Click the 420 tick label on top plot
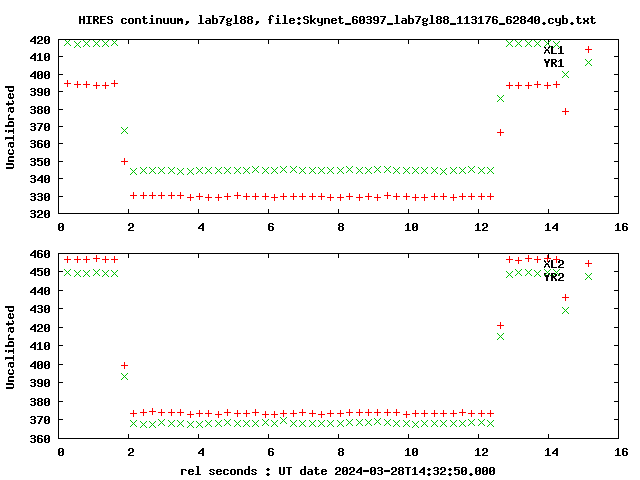640x480 pixels. 40,40
